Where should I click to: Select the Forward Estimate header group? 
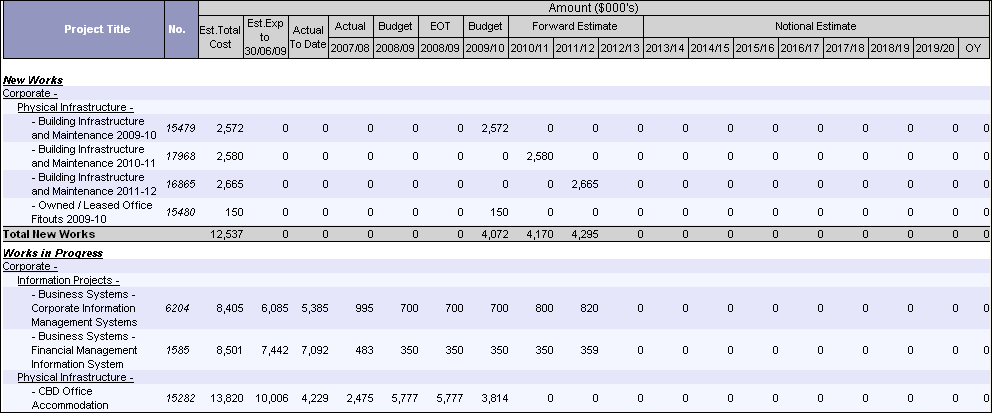coord(574,25)
